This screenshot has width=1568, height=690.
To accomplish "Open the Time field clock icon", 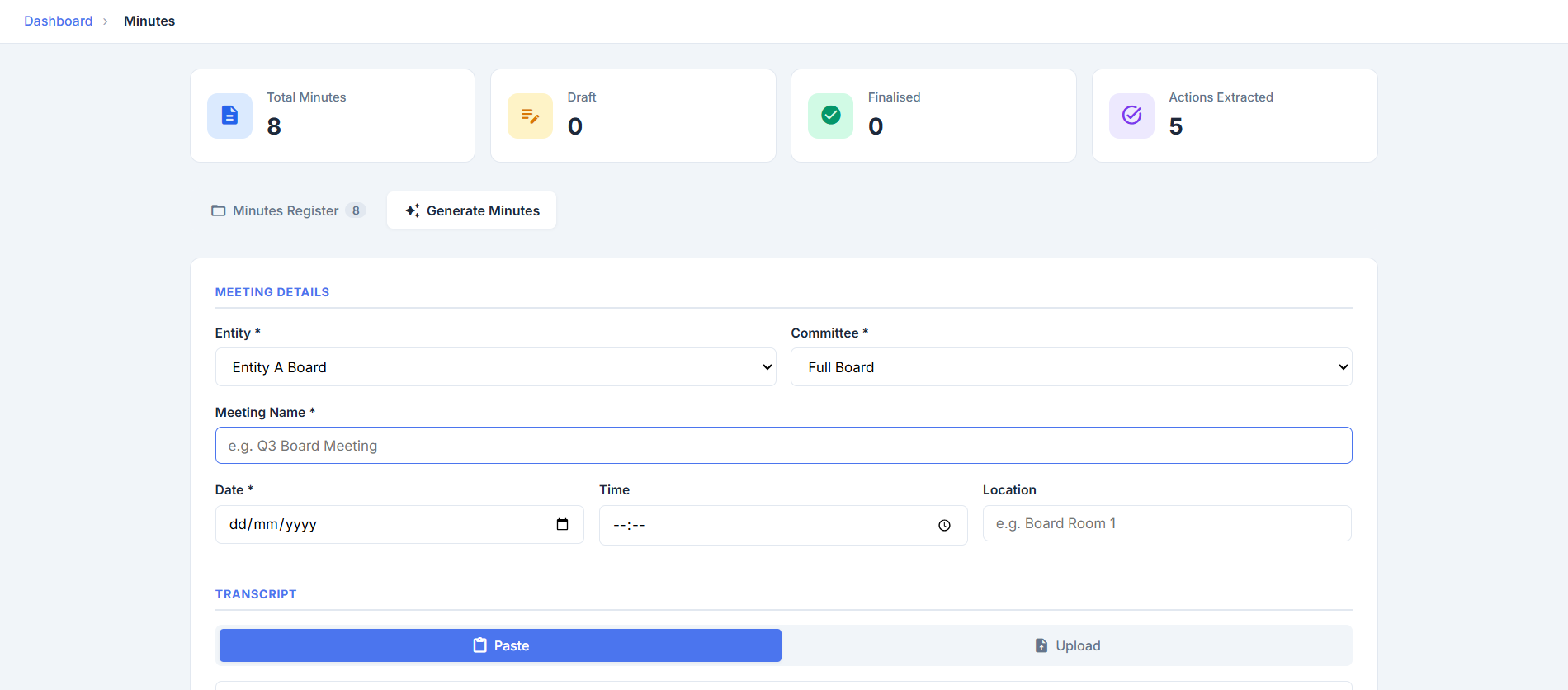I will [x=944, y=525].
